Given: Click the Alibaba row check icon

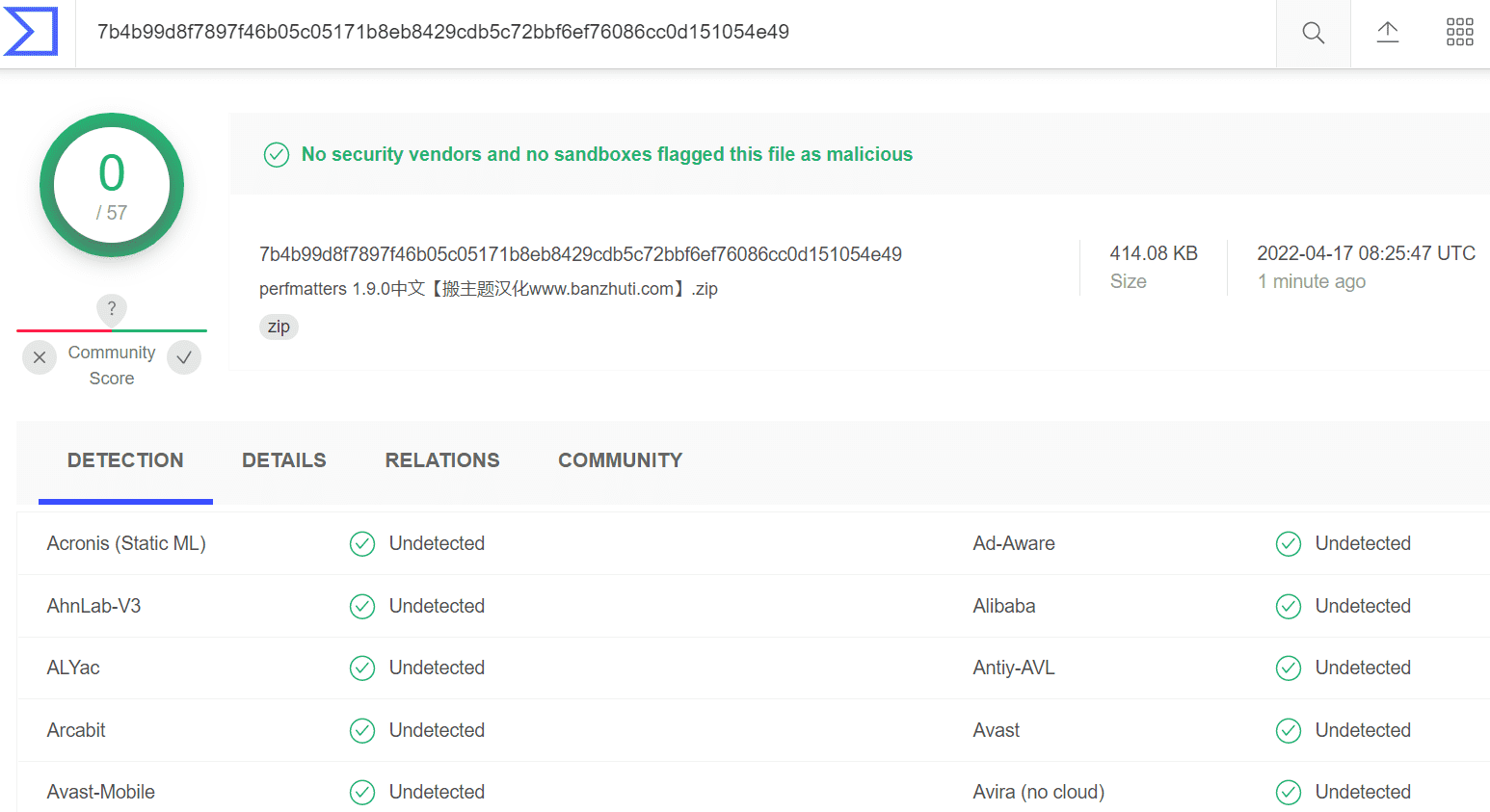Looking at the screenshot, I should point(1289,606).
